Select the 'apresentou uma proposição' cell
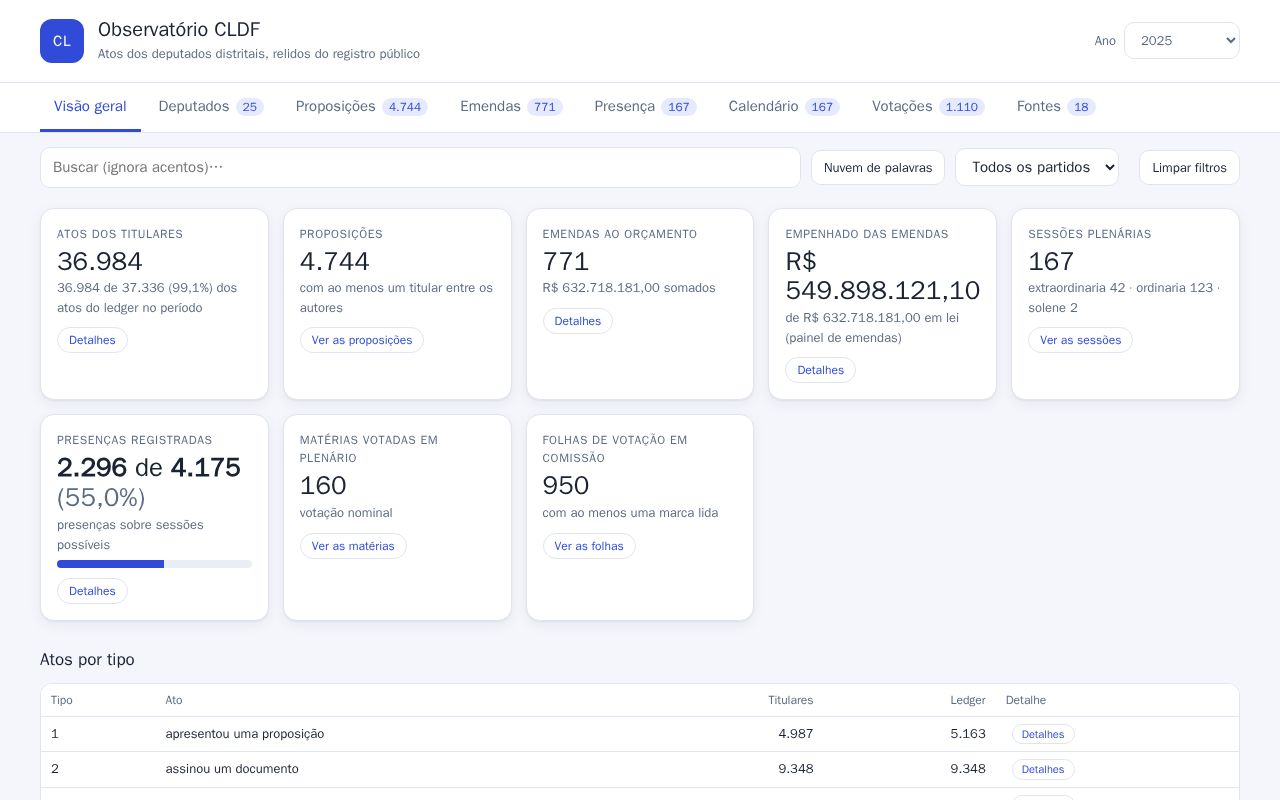This screenshot has height=800, width=1280. point(245,734)
